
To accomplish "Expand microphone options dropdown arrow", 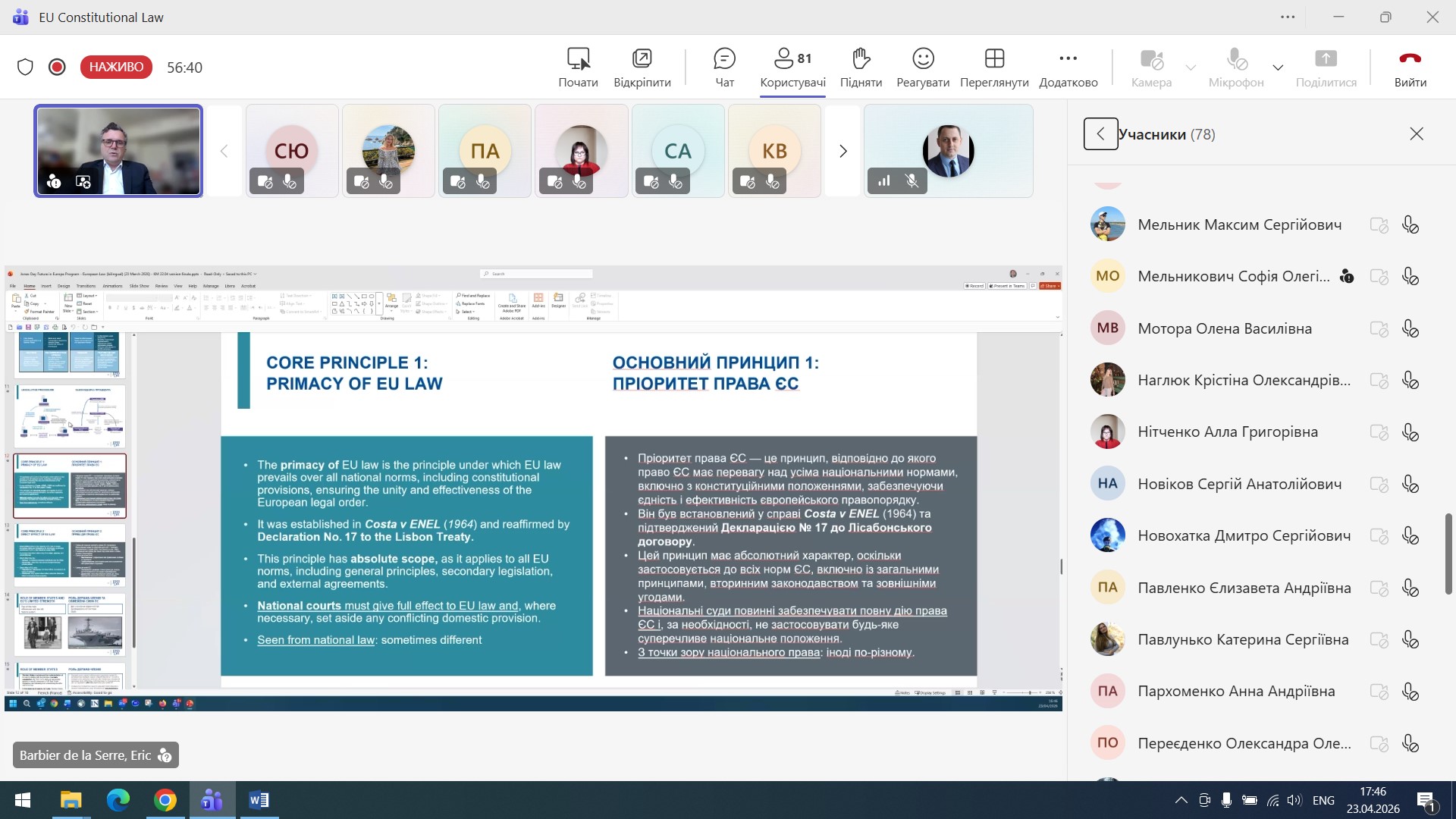I will [1278, 67].
